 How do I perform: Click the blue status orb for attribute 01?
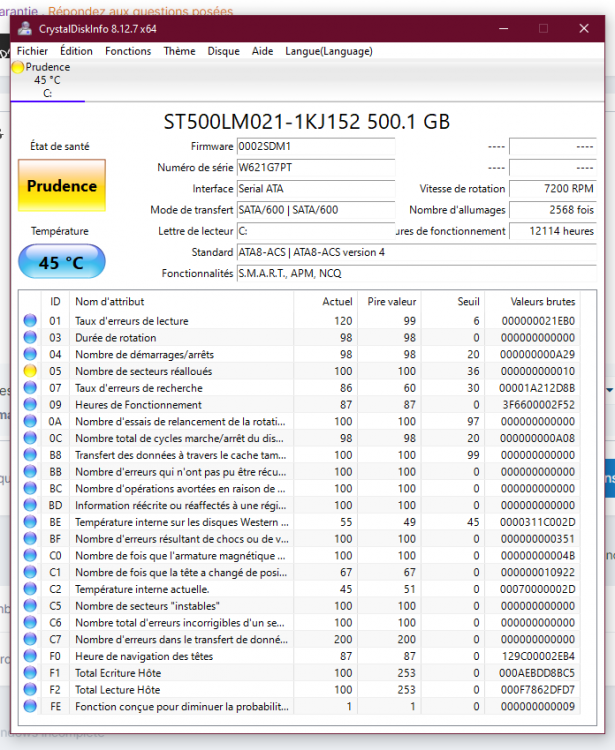(x=30, y=321)
